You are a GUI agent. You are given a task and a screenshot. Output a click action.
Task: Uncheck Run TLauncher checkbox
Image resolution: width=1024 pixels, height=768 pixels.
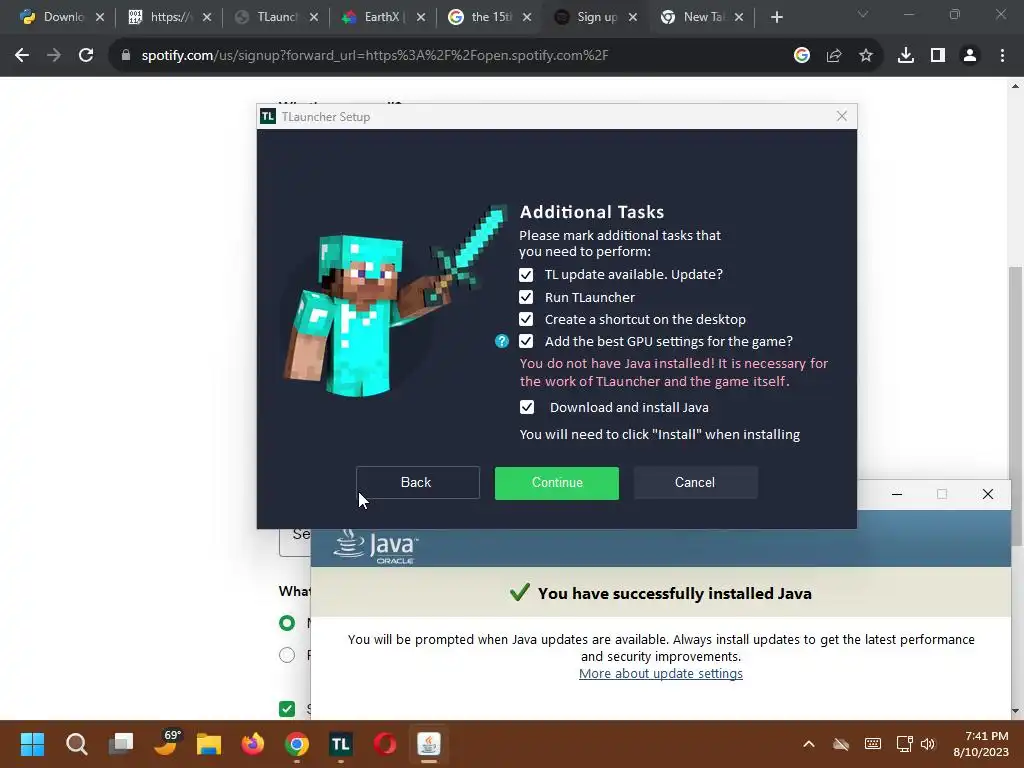pos(526,297)
